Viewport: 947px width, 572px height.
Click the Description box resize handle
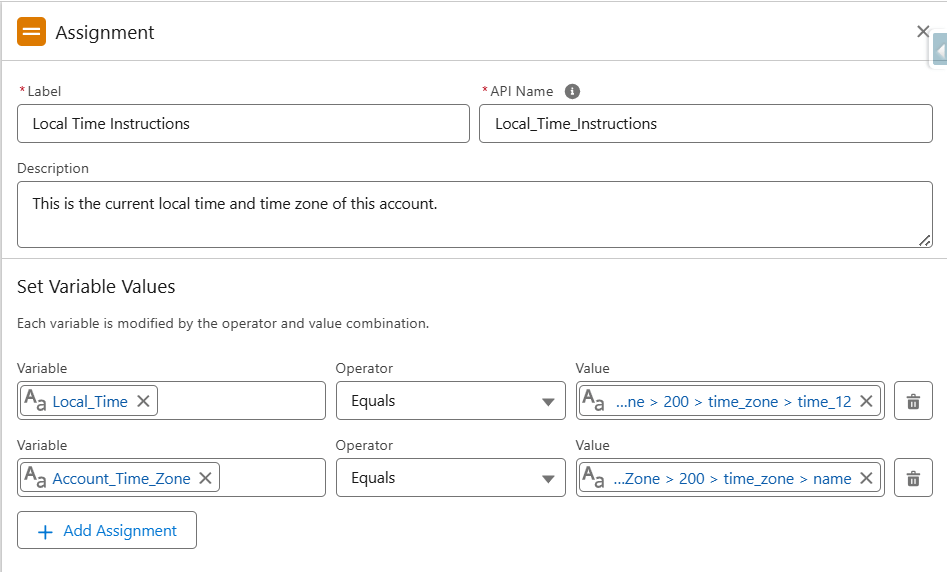pos(925,240)
